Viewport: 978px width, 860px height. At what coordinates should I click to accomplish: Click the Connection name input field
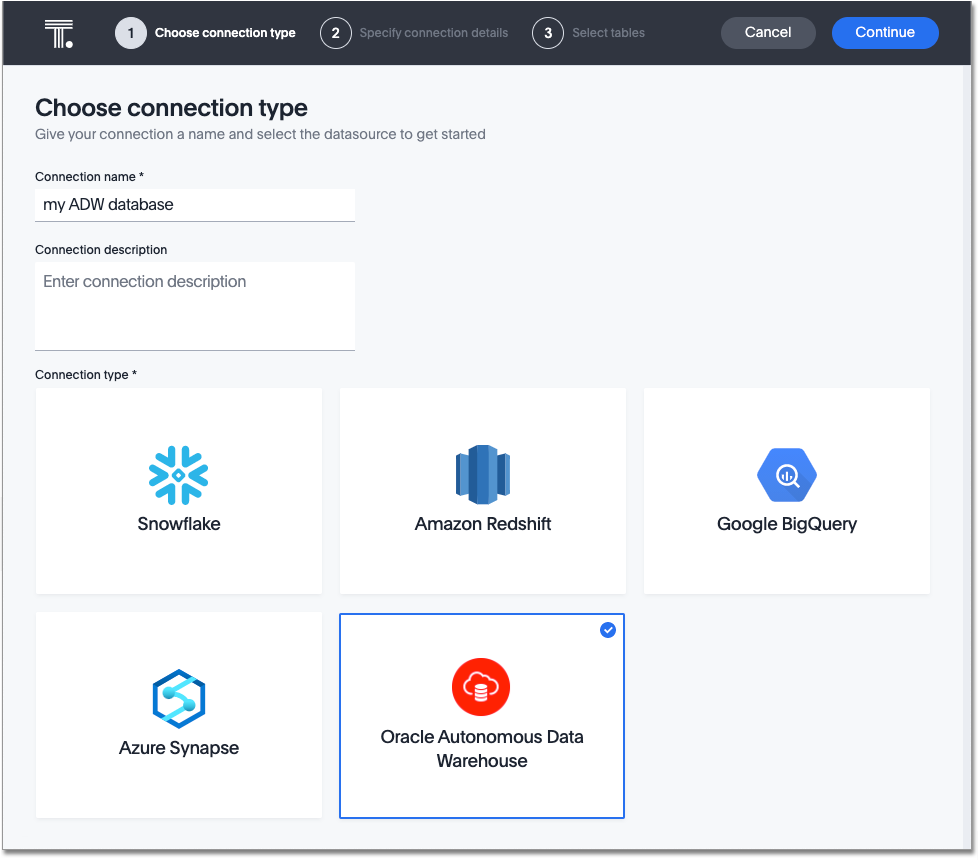click(195, 205)
